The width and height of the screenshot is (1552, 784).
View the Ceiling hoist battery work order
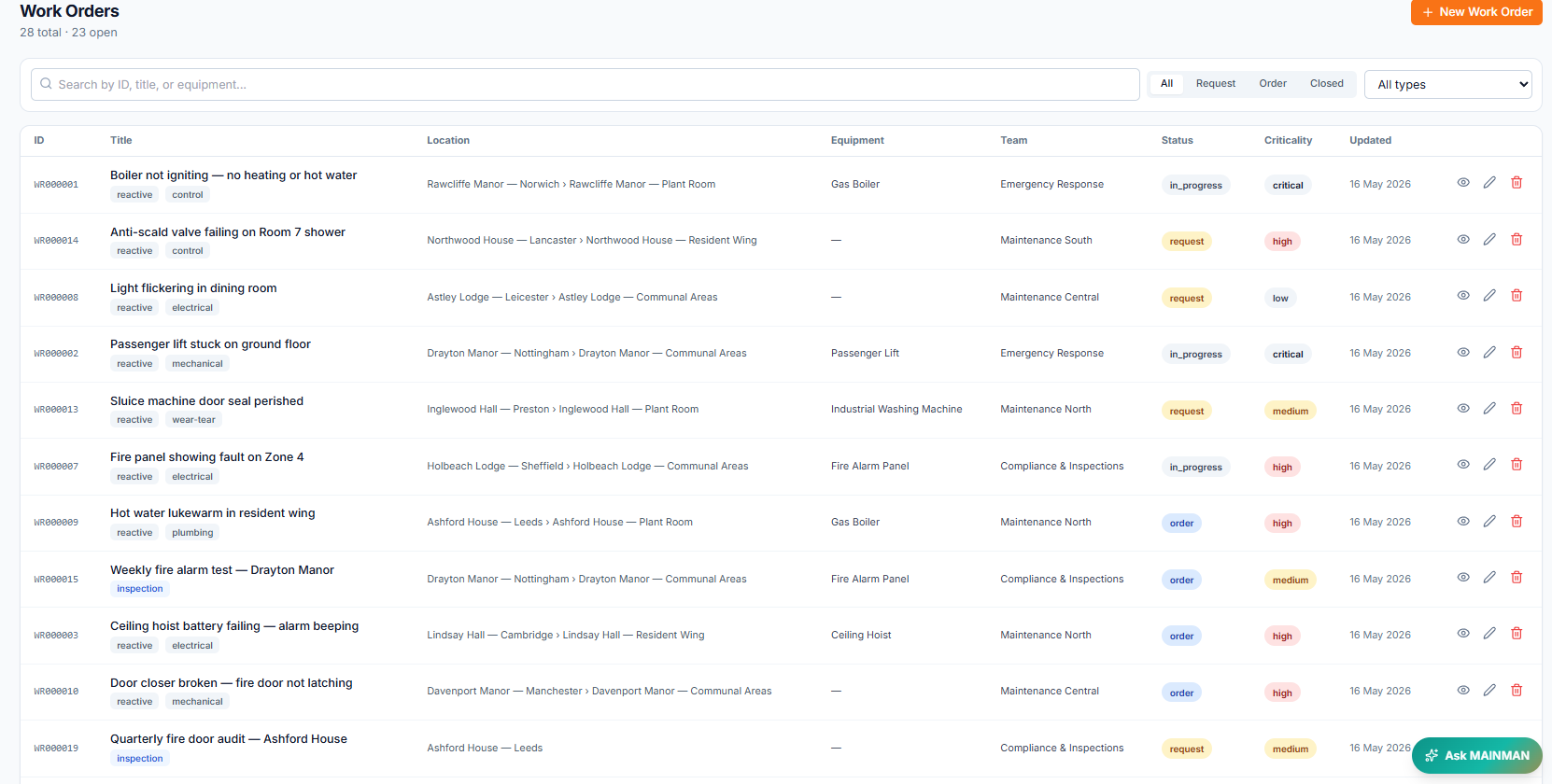1463,634
